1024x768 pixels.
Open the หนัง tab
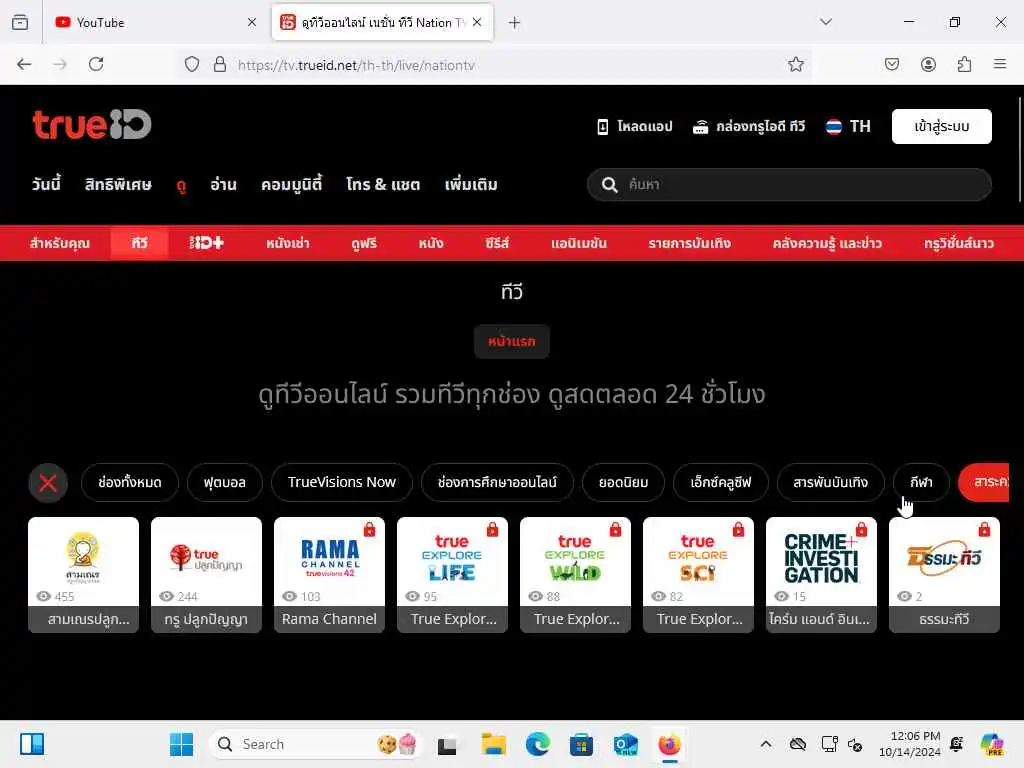tap(431, 243)
